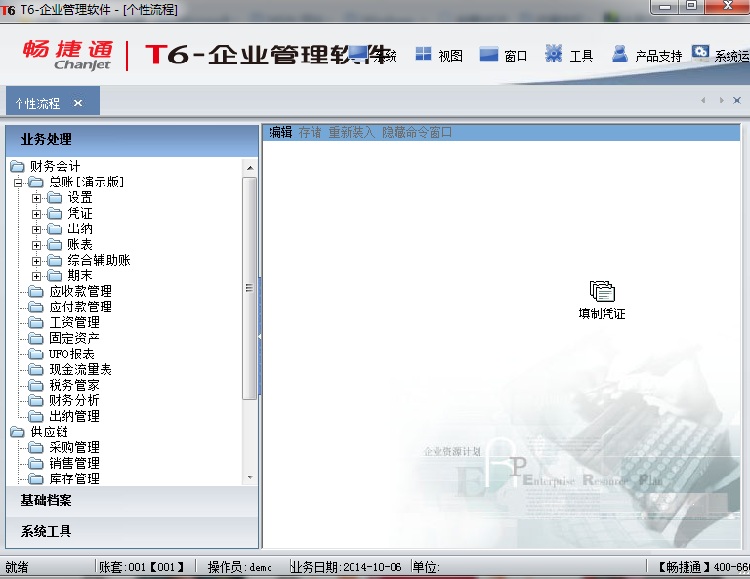Click the 就绪 status text
Viewport: 750px width, 579px height.
click(x=17, y=568)
